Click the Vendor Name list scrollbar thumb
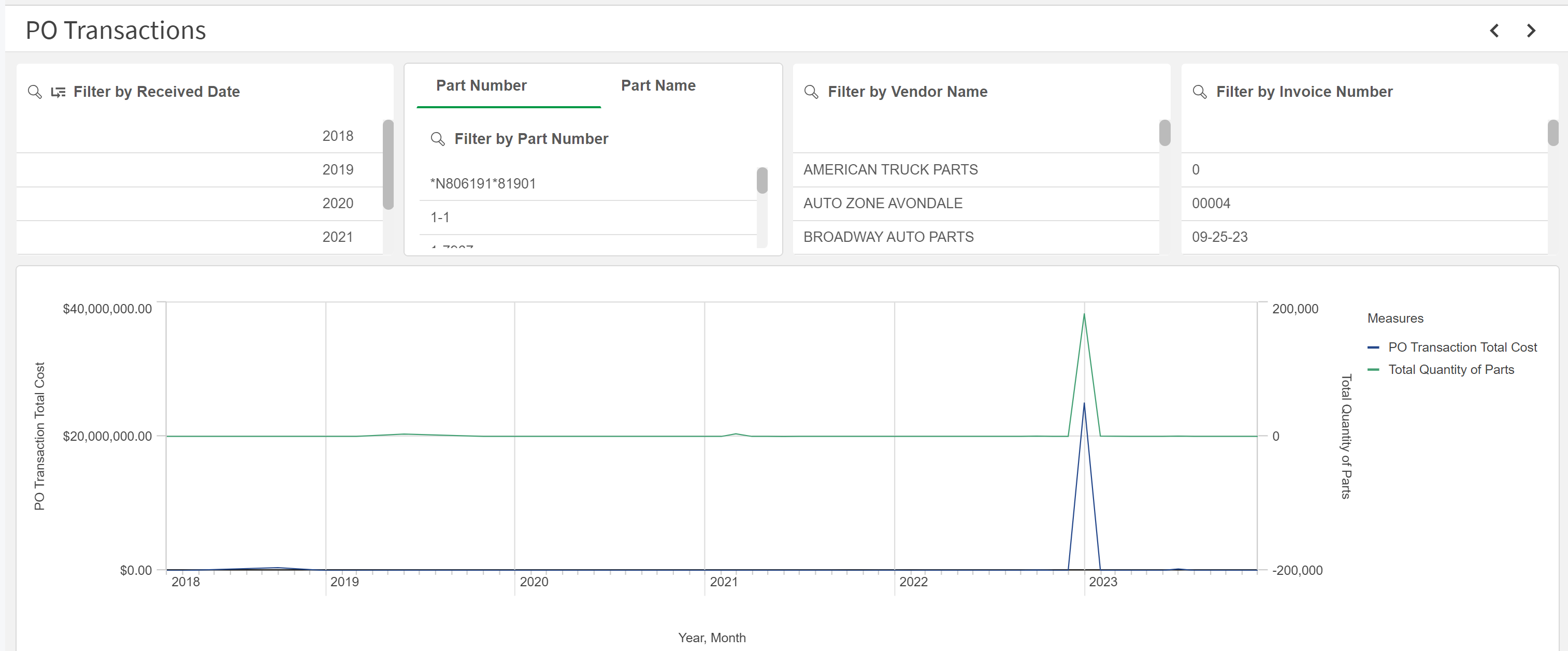1568x651 pixels. (1164, 133)
